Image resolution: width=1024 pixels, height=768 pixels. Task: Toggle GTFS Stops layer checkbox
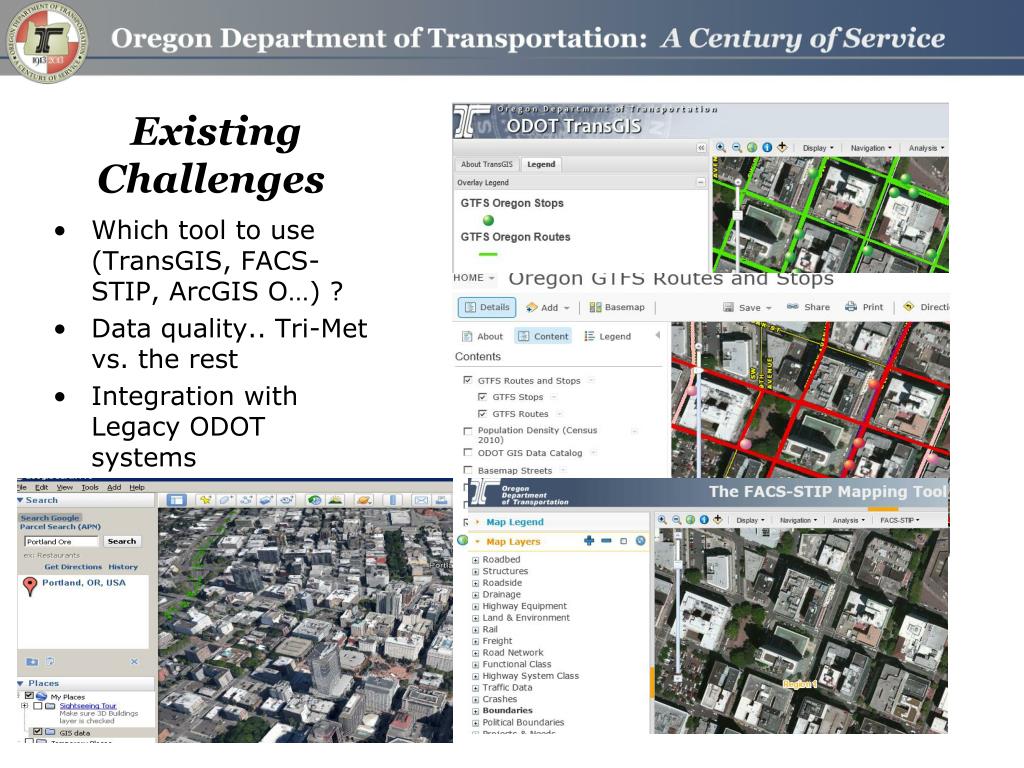(x=482, y=396)
